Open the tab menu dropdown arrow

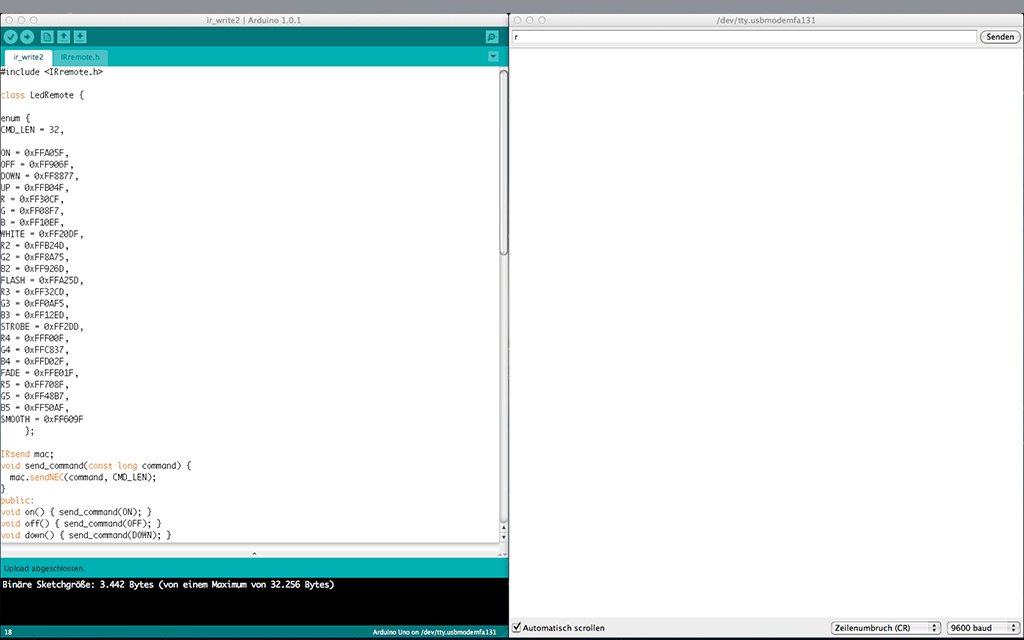coord(493,57)
